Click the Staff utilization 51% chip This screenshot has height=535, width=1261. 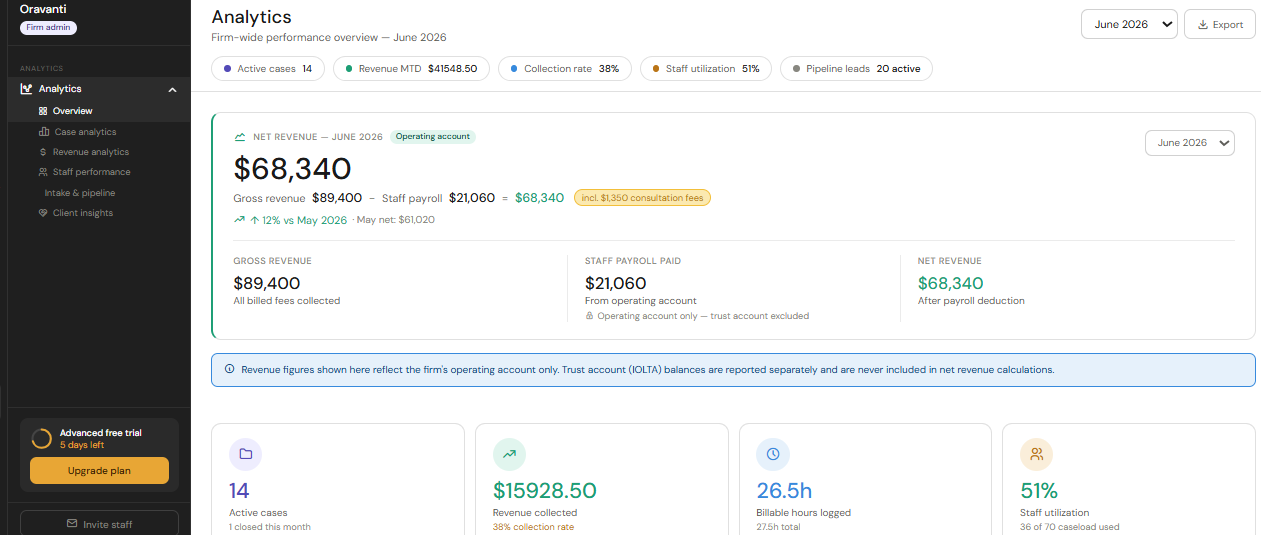point(706,69)
